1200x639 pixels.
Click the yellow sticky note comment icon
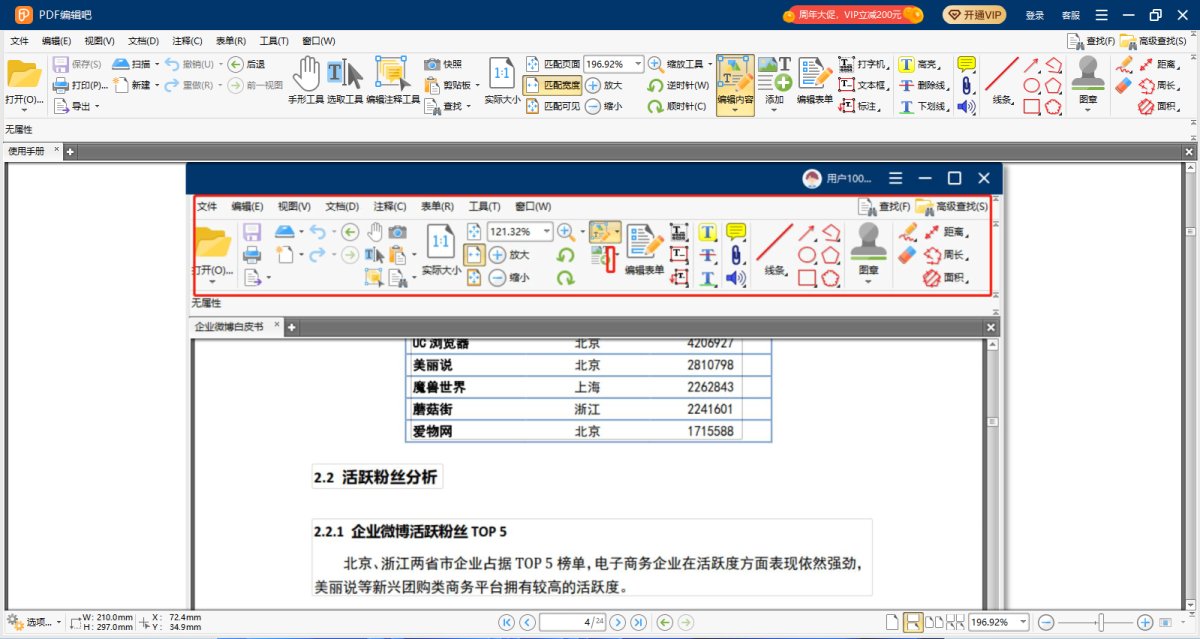[x=966, y=64]
